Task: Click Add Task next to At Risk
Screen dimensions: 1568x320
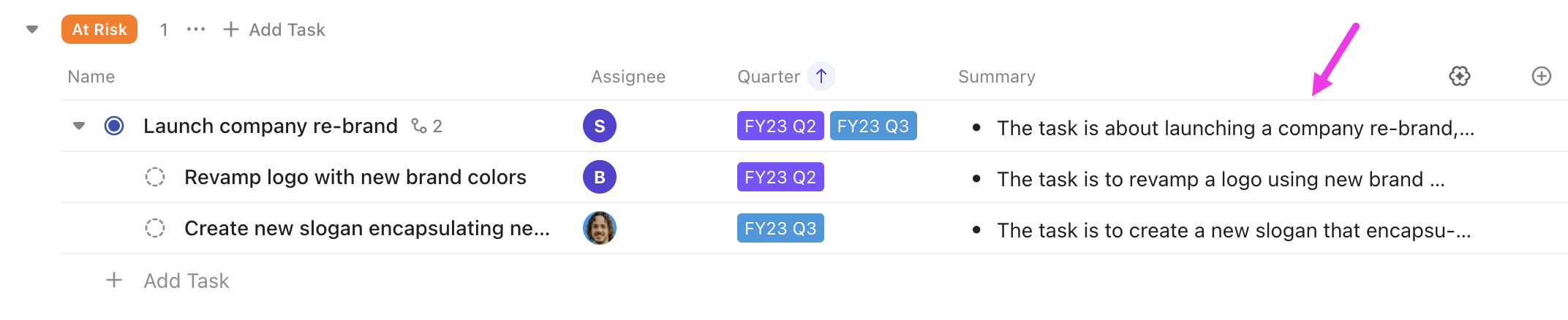Action: tap(274, 29)
